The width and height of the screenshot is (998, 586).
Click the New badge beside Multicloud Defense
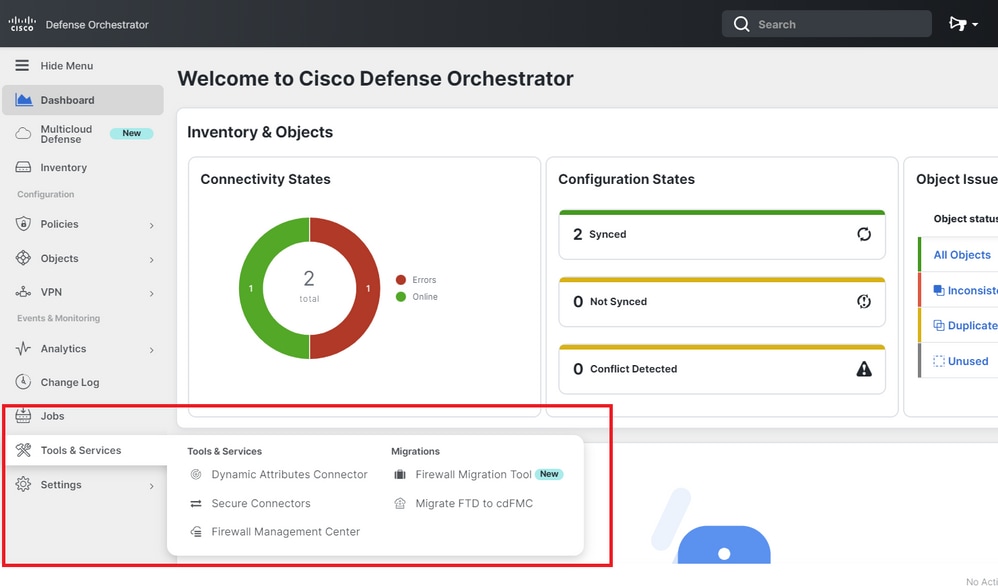[132, 134]
